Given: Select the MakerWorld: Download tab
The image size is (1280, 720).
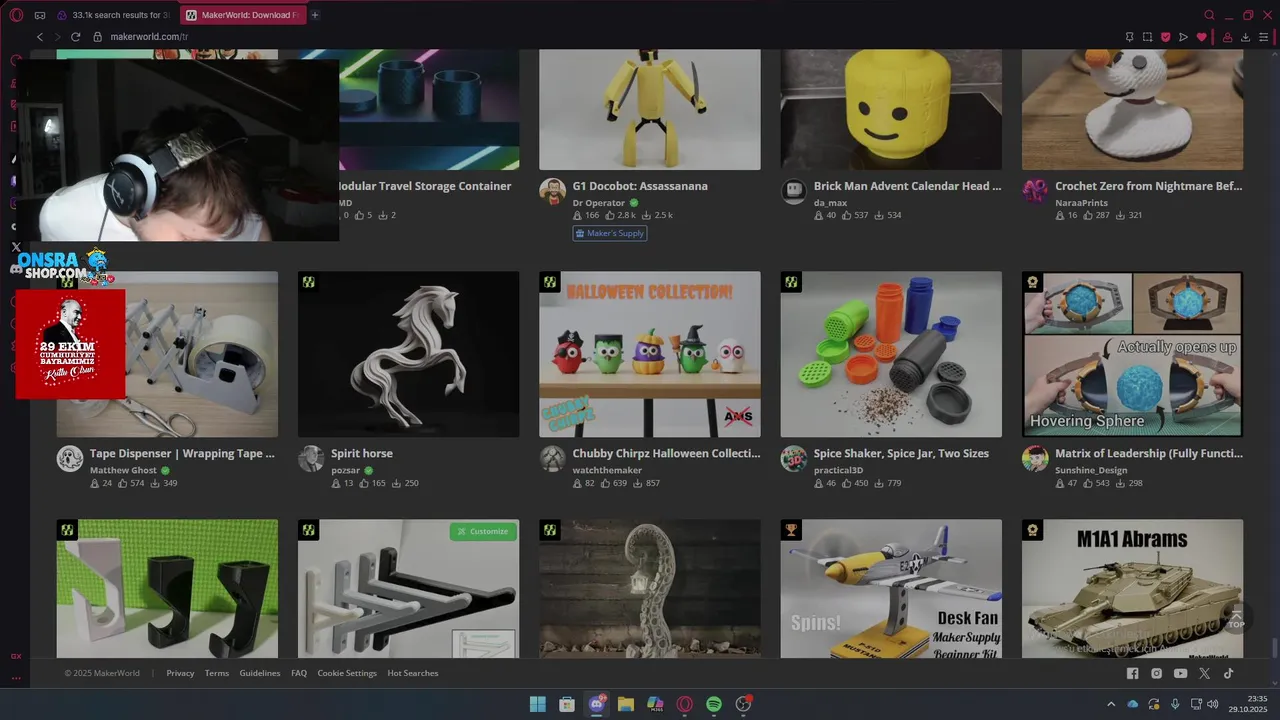Looking at the screenshot, I should (x=243, y=15).
